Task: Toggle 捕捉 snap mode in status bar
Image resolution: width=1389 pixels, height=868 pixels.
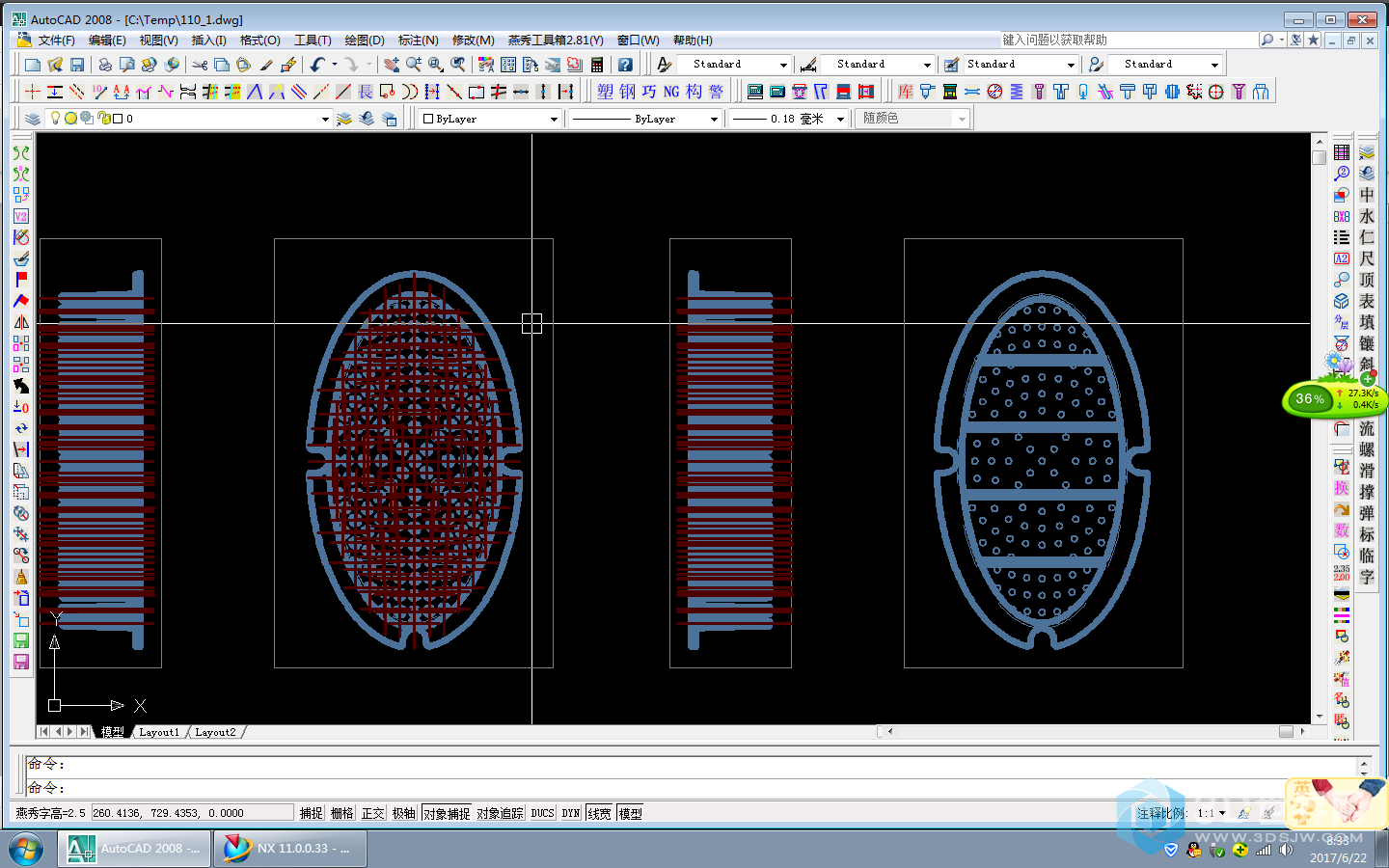Action: (311, 813)
